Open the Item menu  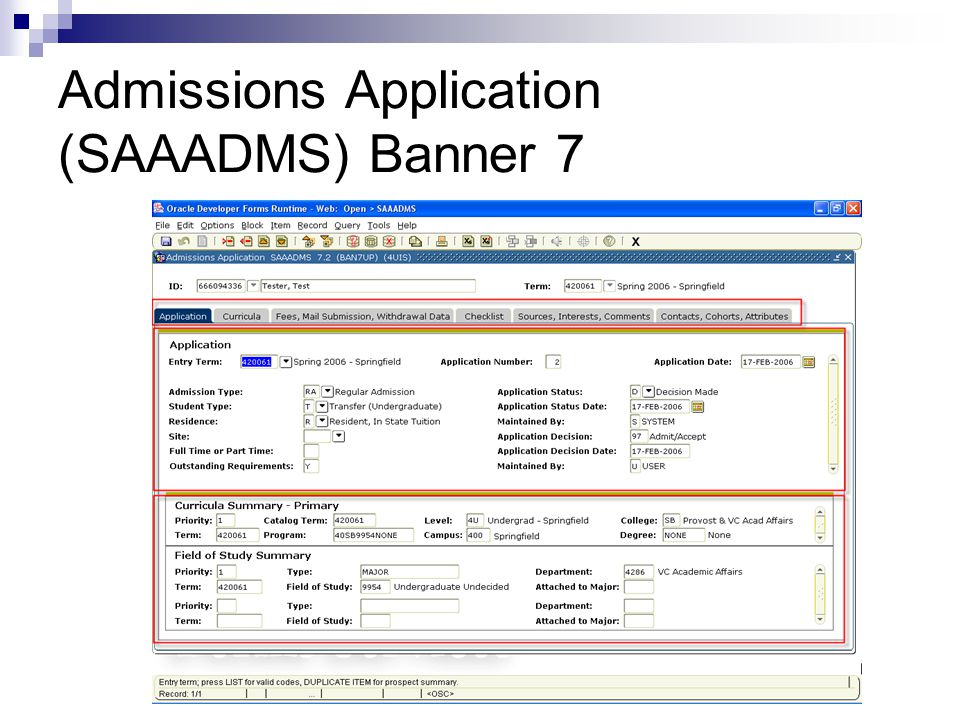pos(280,225)
